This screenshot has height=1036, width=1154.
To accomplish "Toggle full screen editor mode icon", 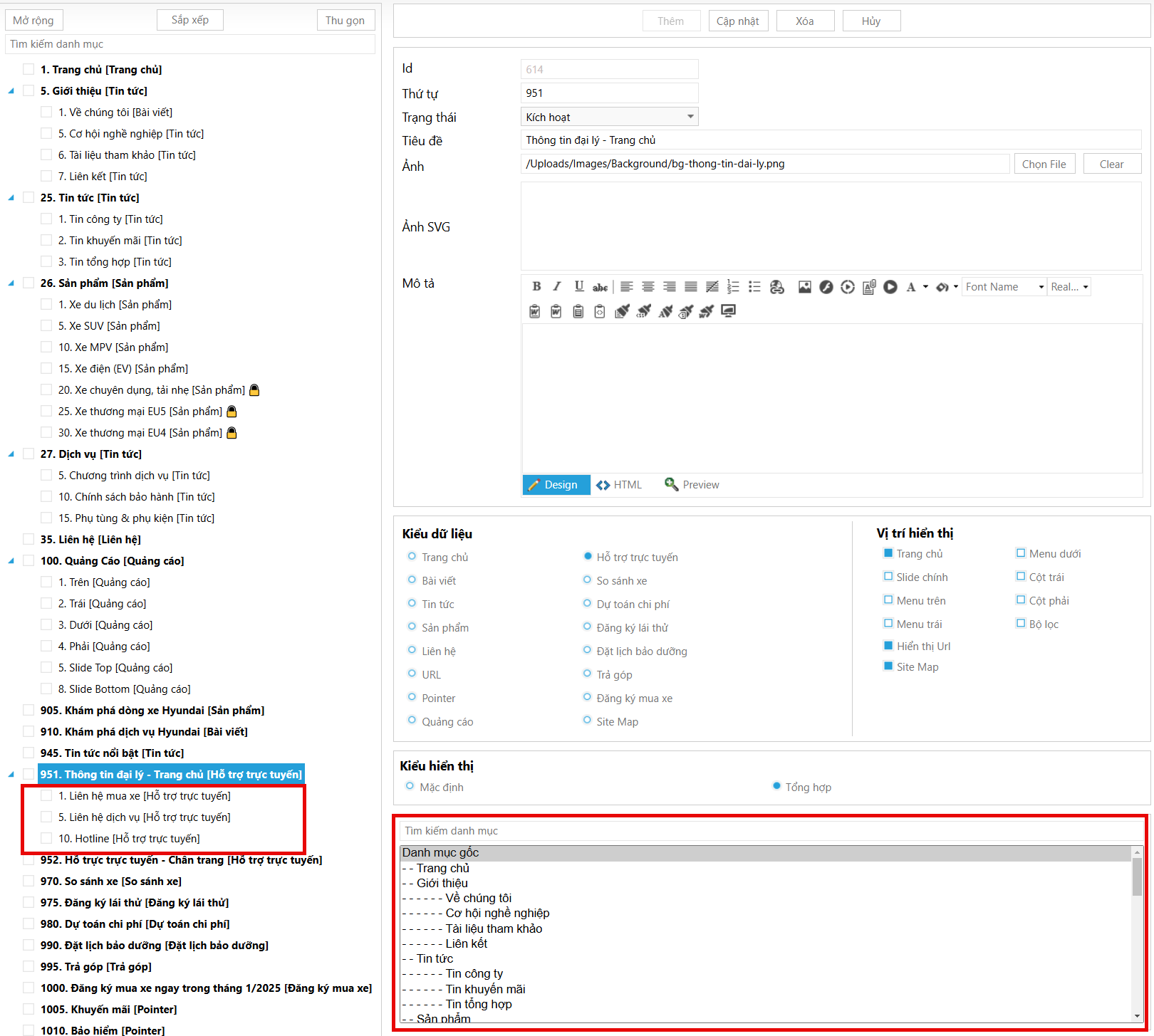I will (728, 311).
